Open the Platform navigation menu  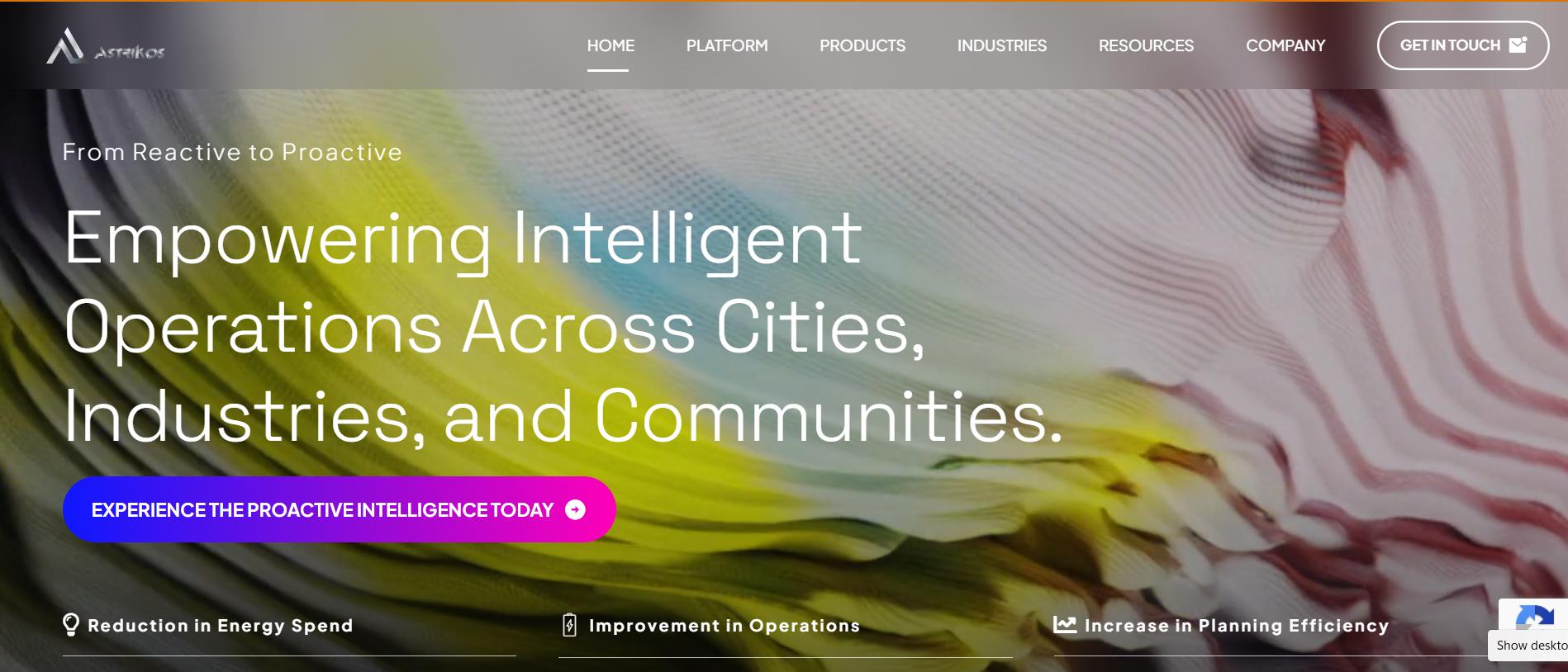[x=727, y=46]
